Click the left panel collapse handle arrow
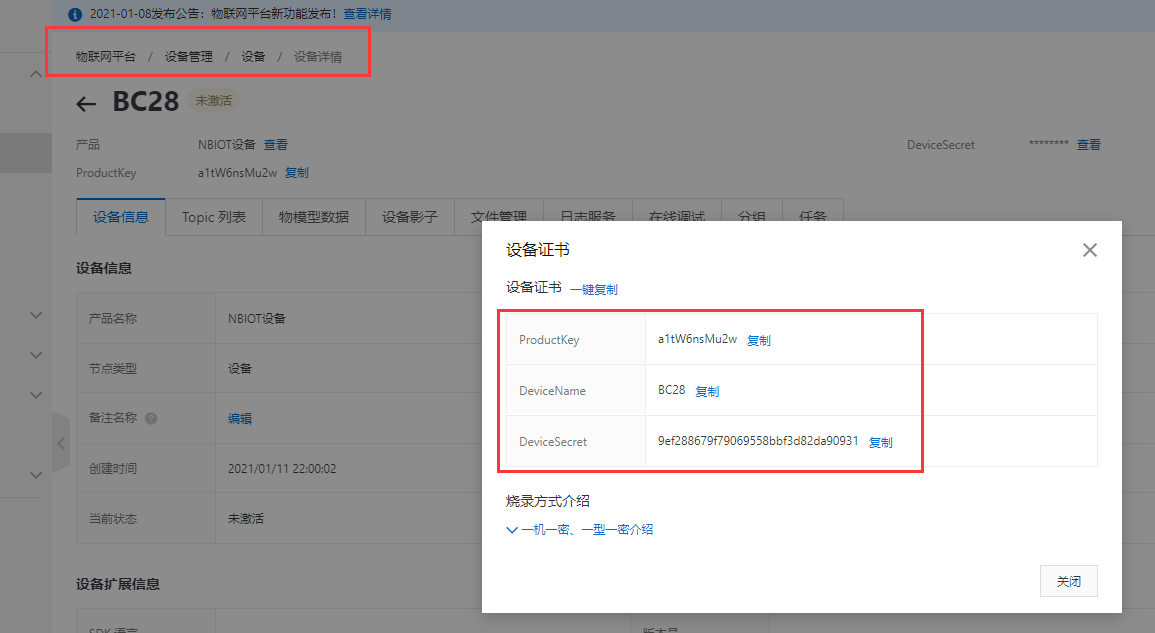 point(61,442)
